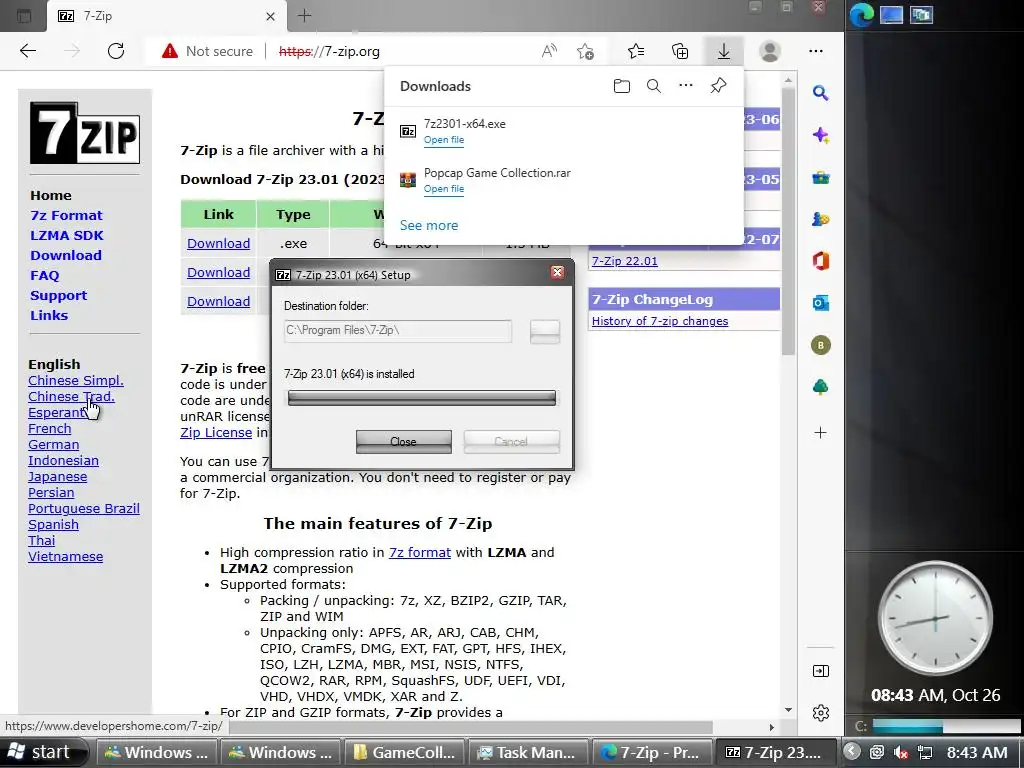Pin the Downloads panel

point(718,86)
